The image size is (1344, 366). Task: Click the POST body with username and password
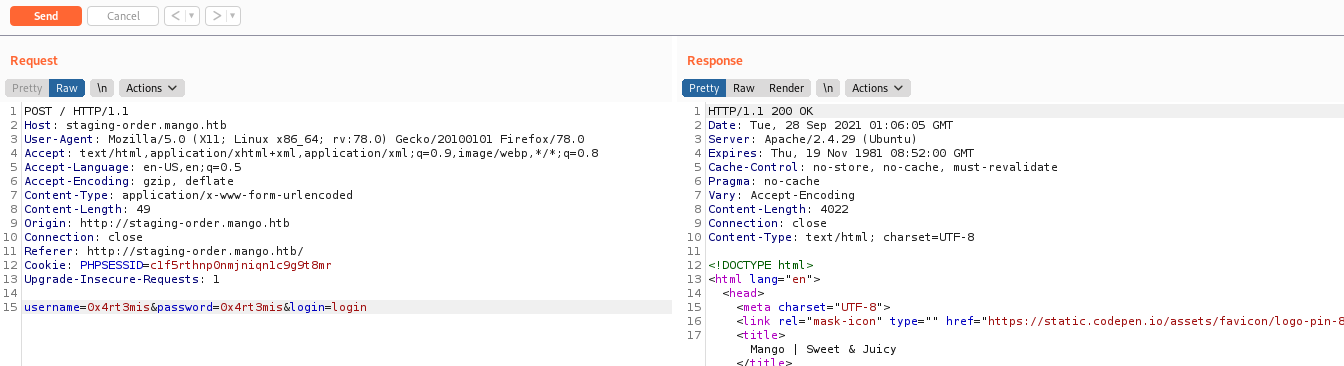[x=196, y=307]
